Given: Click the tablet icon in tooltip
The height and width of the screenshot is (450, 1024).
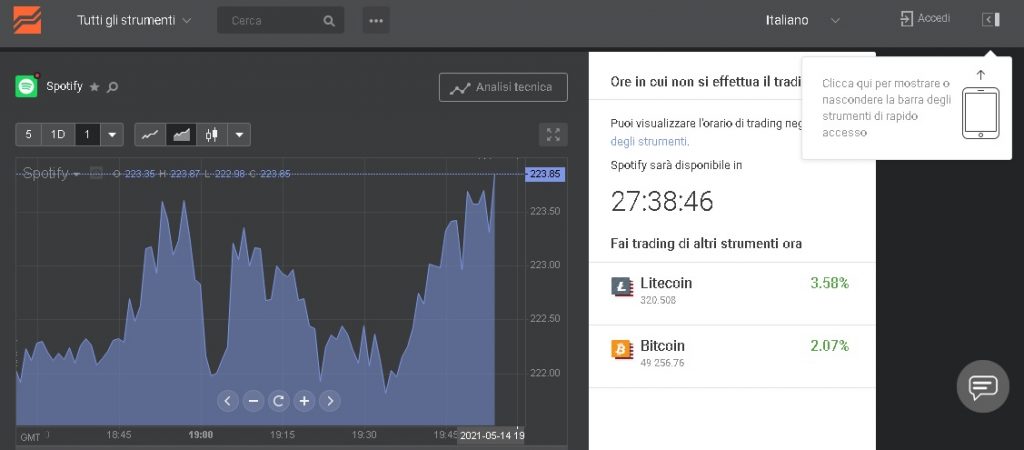Looking at the screenshot, I should [980, 113].
